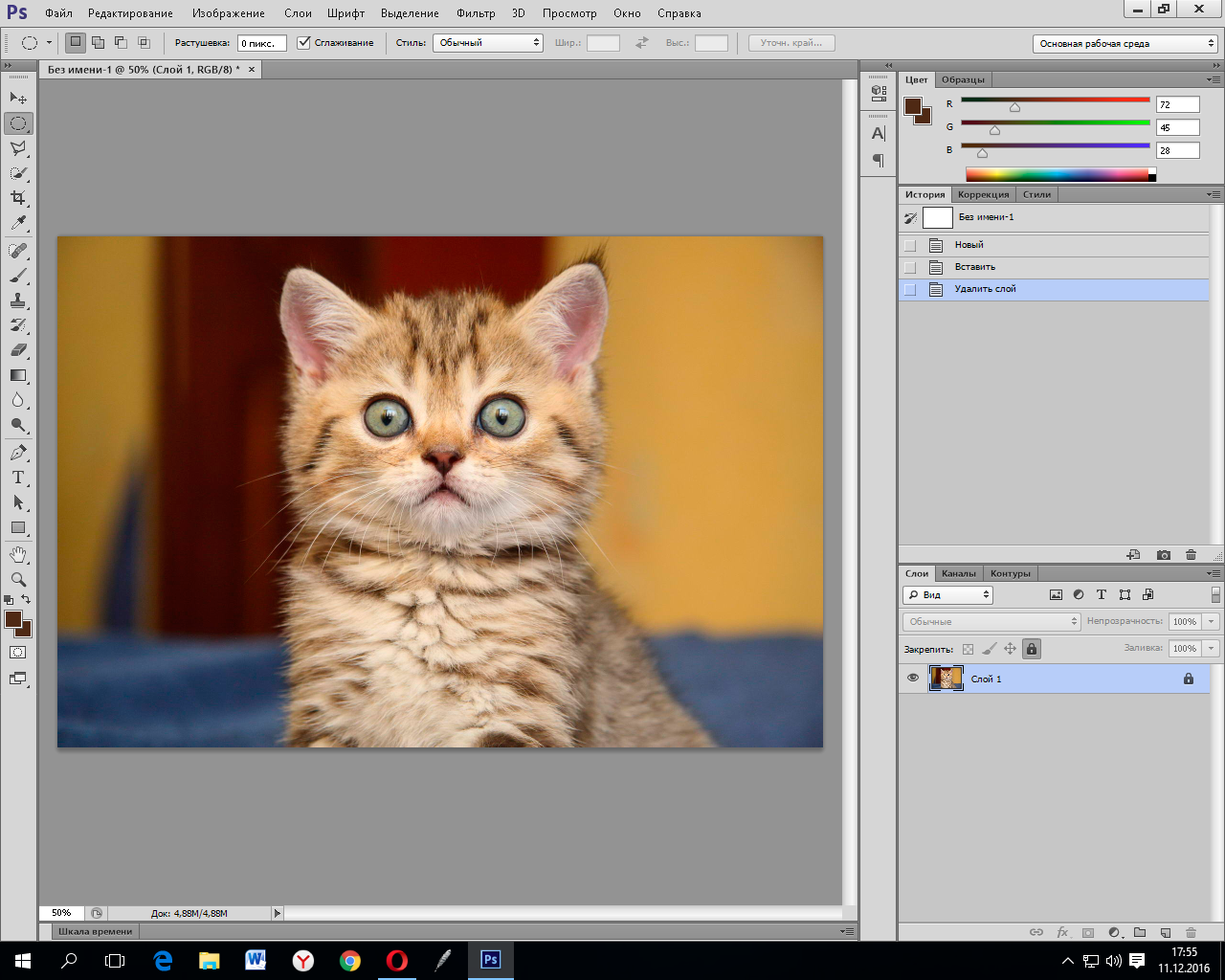Screen dimensions: 1225x980
Task: Toggle lock image pixels brush icon
Action: (989, 649)
